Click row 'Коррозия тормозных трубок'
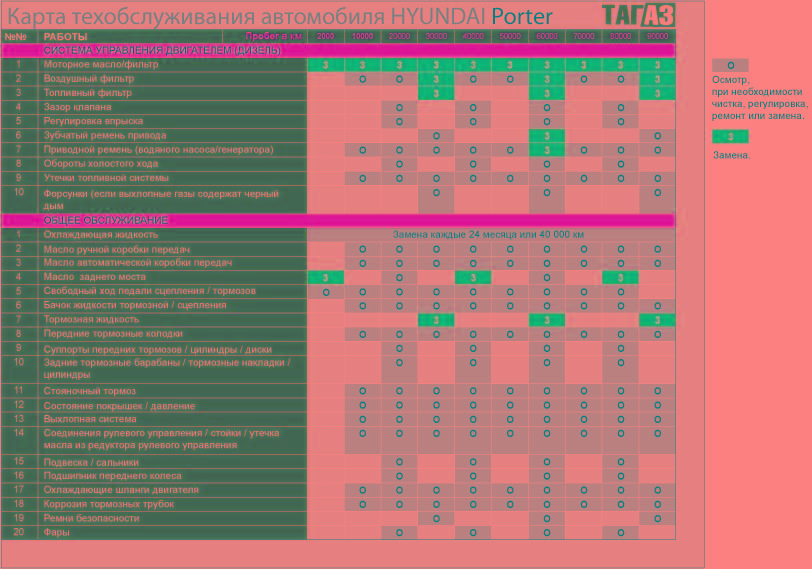The image size is (812, 569). pyautogui.click(x=339, y=504)
